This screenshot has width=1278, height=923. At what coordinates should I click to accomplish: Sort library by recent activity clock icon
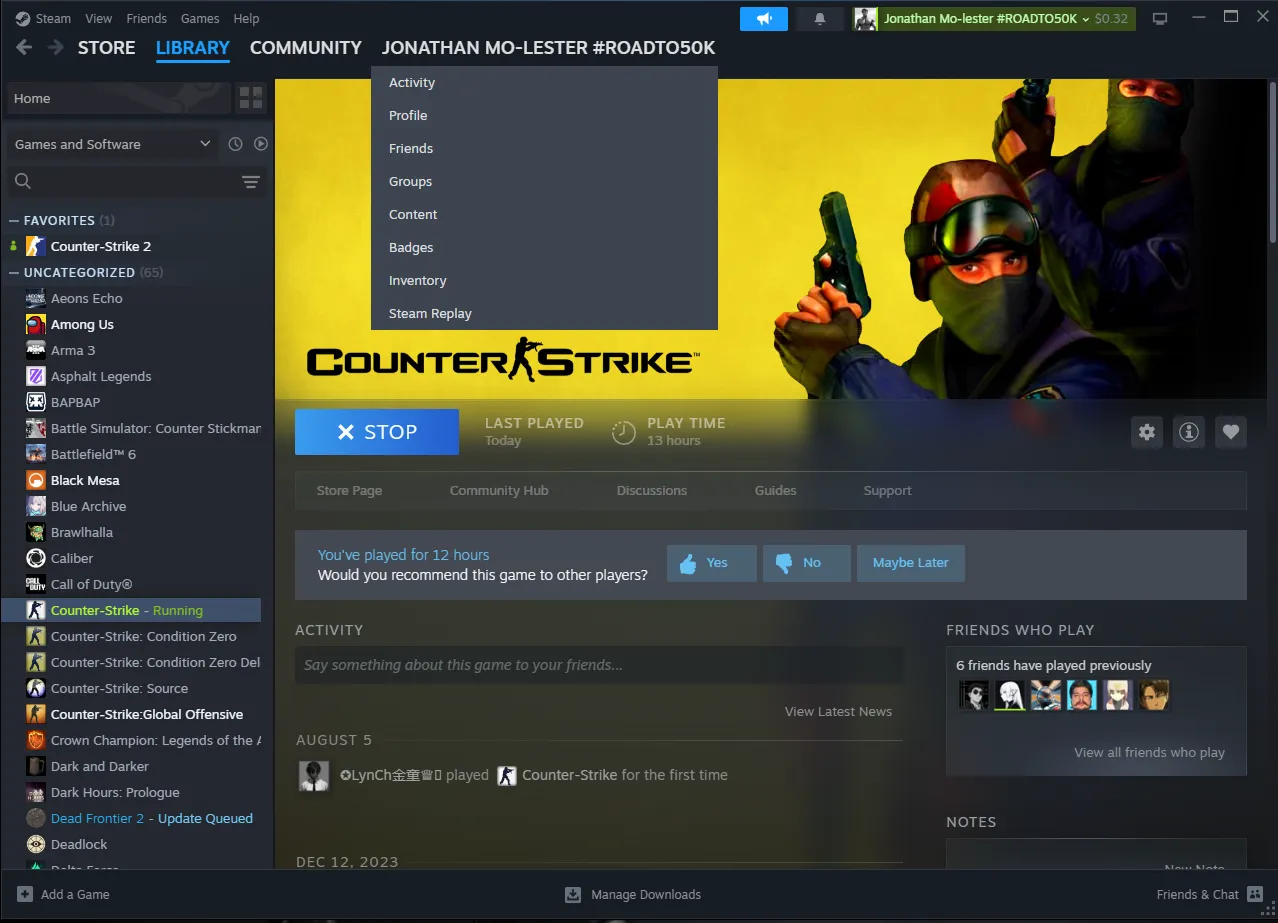(235, 144)
